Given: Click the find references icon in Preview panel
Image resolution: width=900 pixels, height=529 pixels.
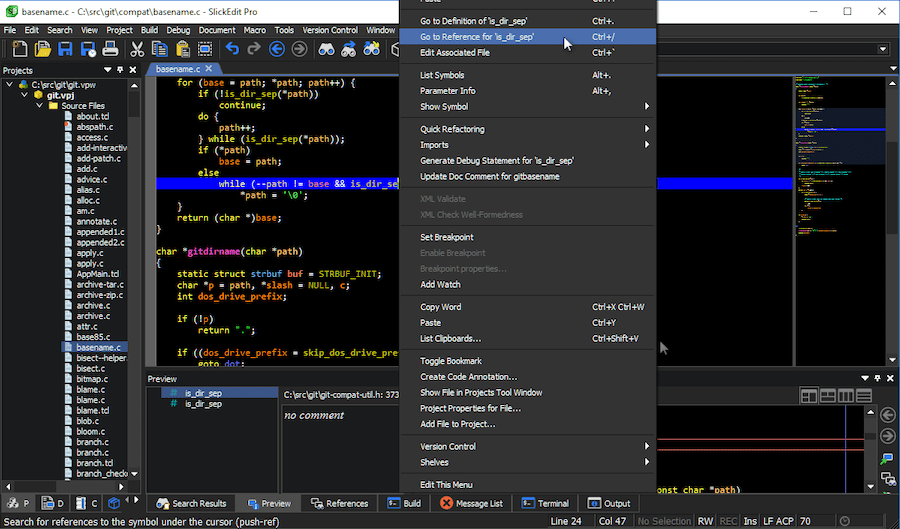Looking at the screenshot, I should click(x=888, y=479).
